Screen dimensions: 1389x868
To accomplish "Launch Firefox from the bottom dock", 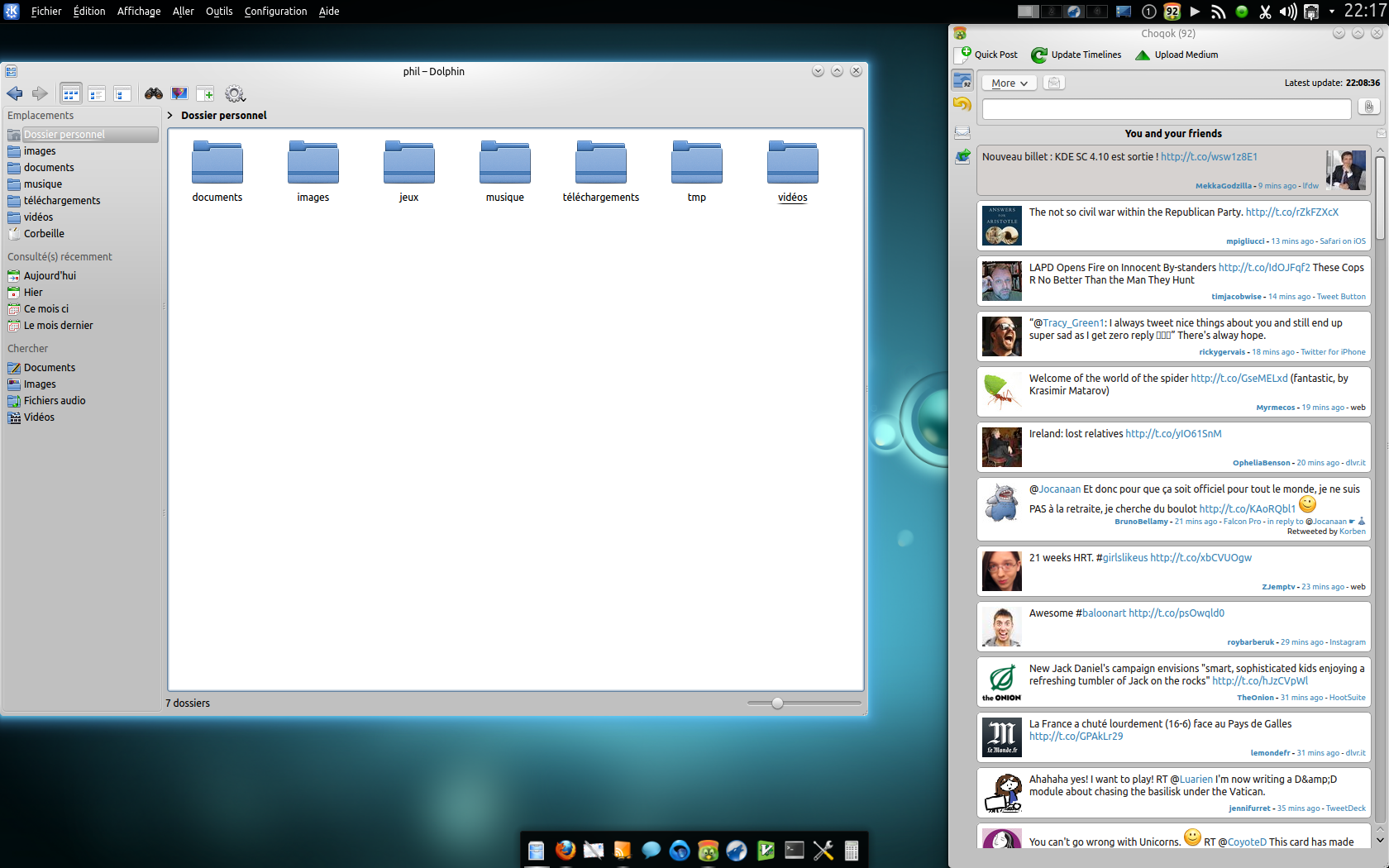I will (x=566, y=850).
